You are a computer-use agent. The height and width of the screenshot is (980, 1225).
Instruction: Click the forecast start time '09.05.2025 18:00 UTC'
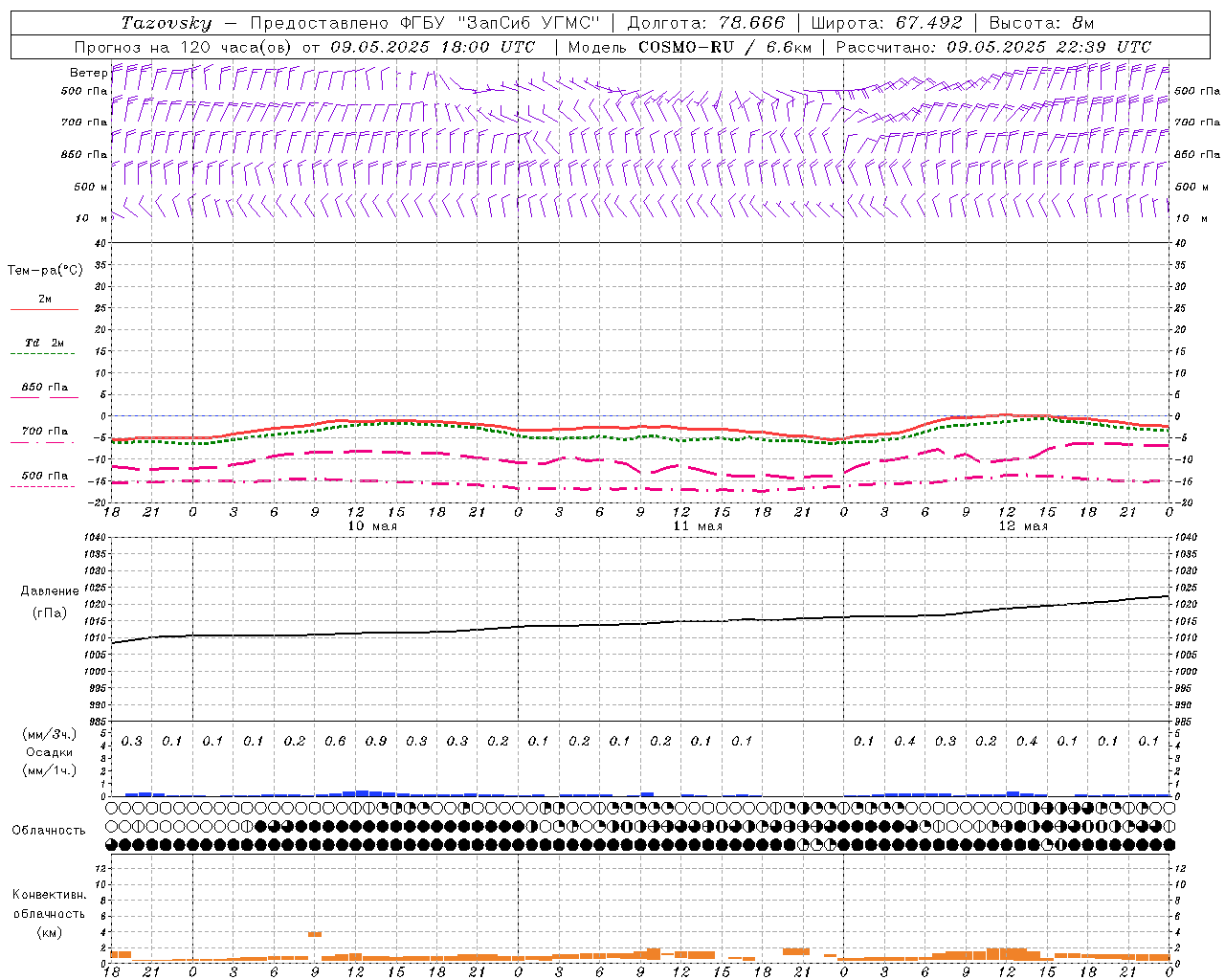[x=432, y=47]
